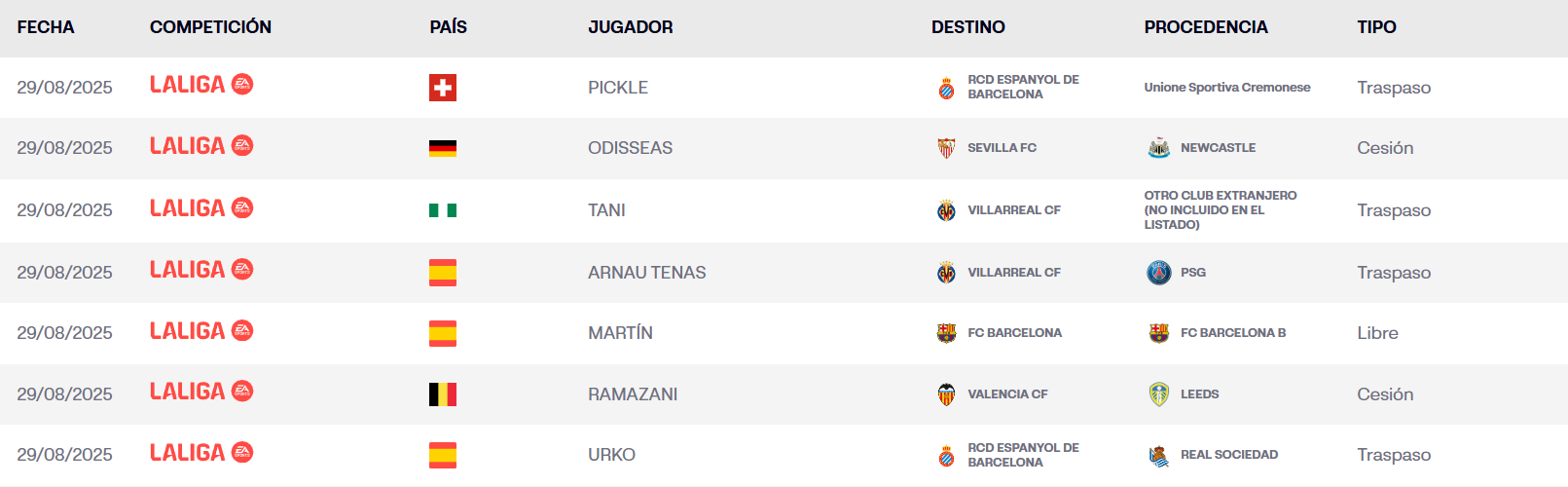The width and height of the screenshot is (1568, 487).
Task: Click the URKO player name
Action: point(611,455)
